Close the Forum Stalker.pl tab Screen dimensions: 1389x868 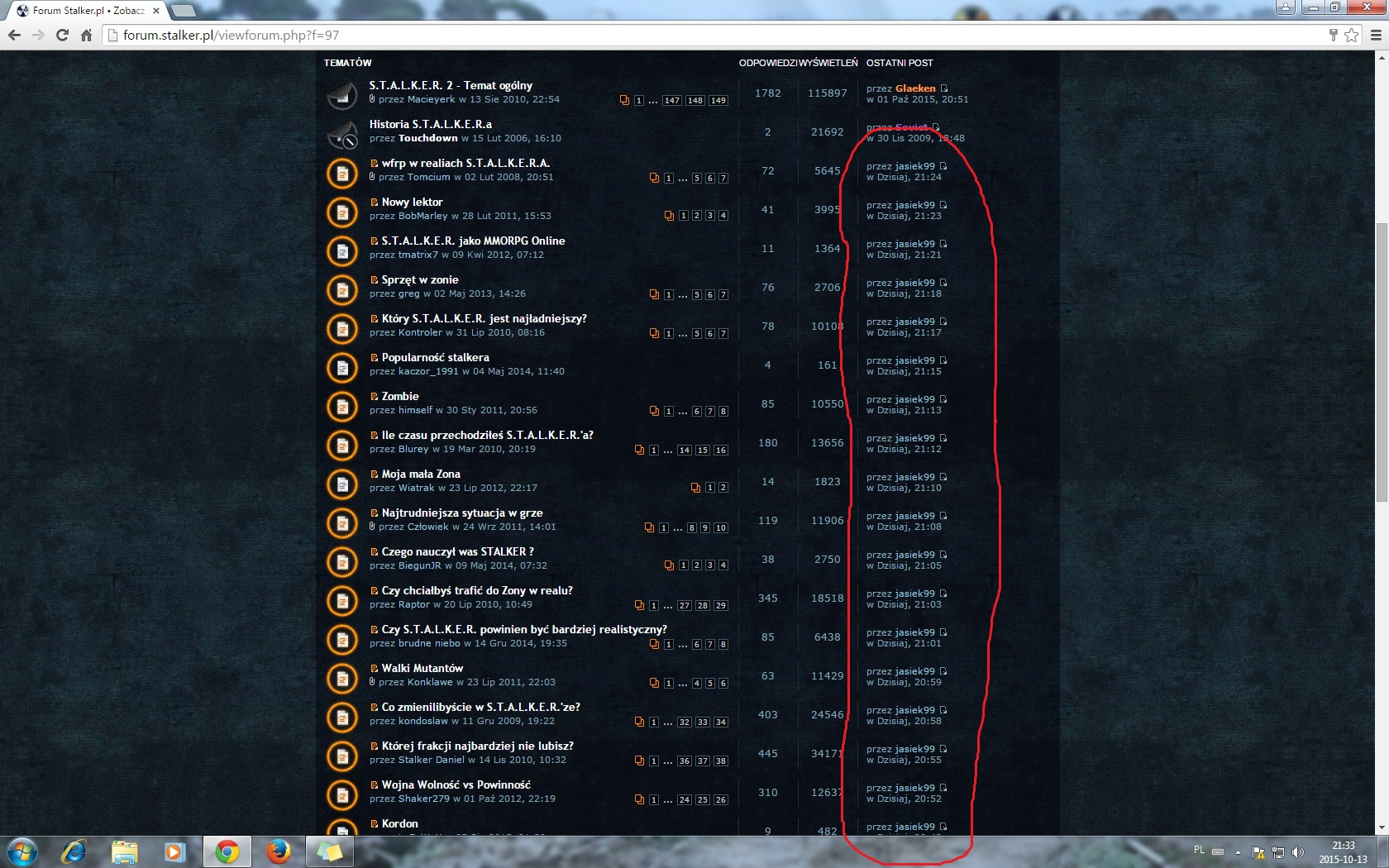155,11
